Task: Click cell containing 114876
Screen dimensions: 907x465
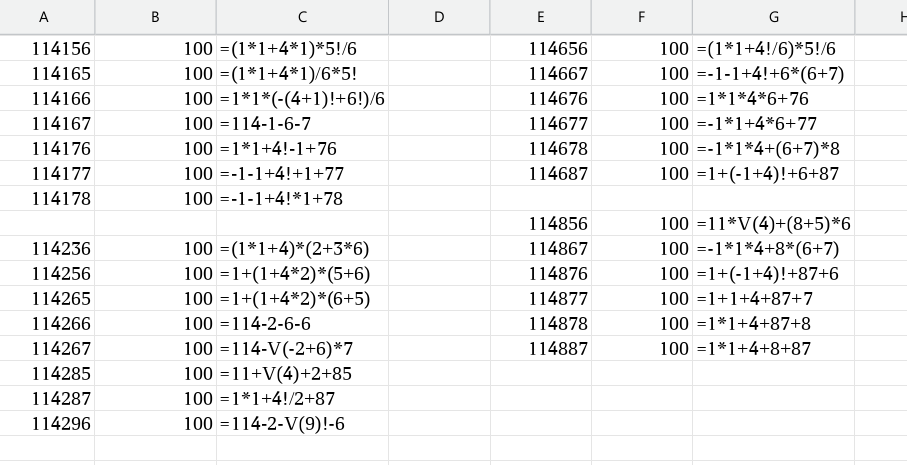Action: click(541, 274)
